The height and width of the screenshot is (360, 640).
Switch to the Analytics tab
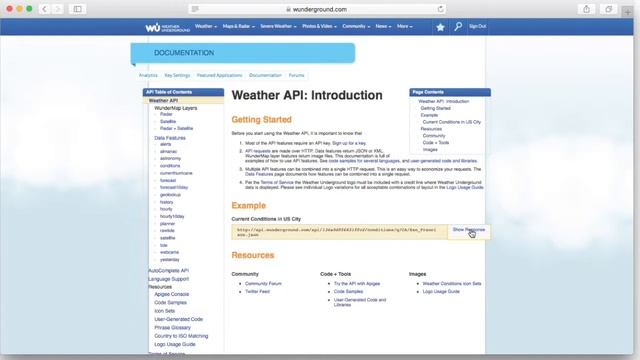click(148, 75)
